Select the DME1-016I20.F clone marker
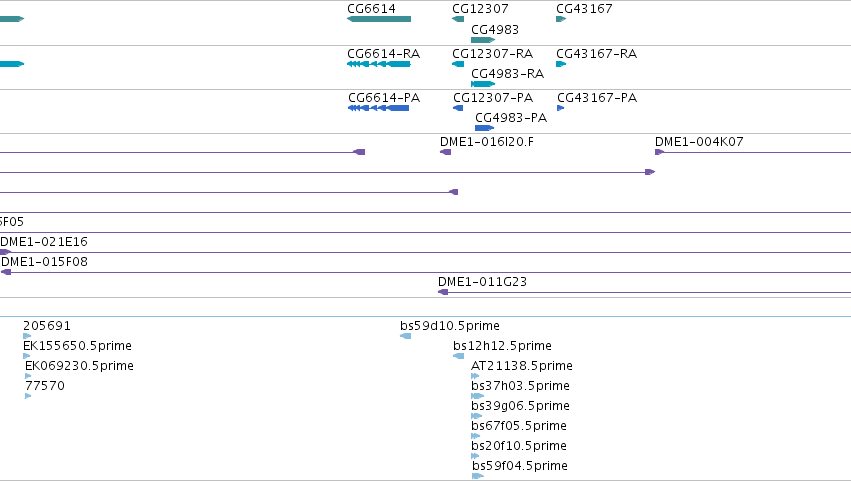Screen dimensions: 851x481 pos(446,152)
